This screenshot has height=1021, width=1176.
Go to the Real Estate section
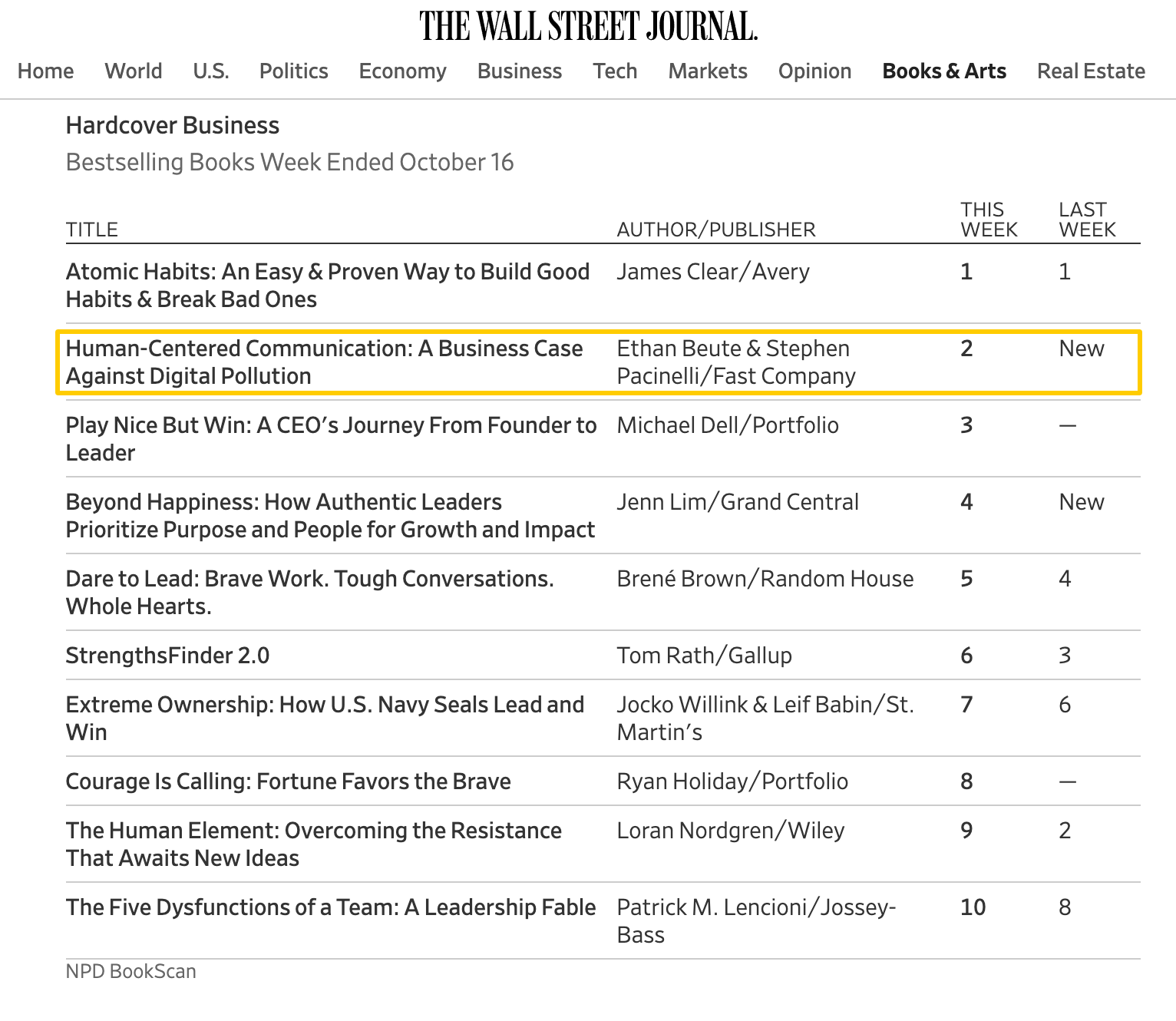pyautogui.click(x=1092, y=71)
